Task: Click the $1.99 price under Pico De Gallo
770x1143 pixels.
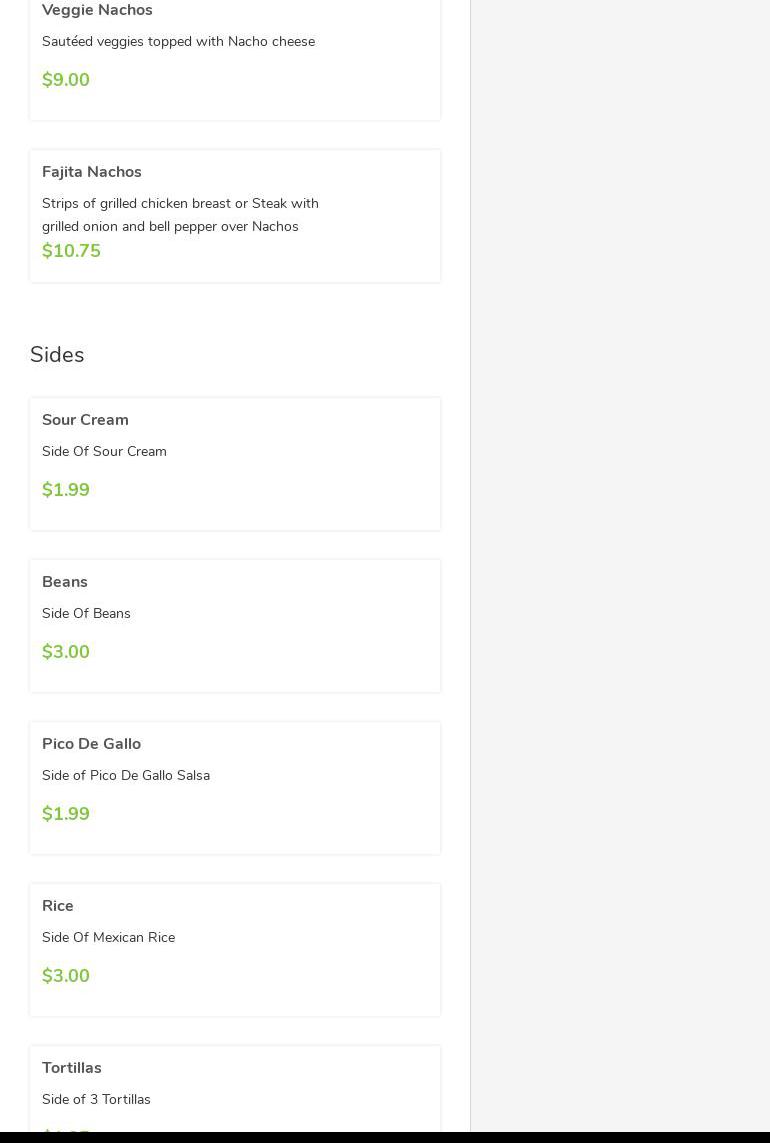Action: (x=66, y=814)
